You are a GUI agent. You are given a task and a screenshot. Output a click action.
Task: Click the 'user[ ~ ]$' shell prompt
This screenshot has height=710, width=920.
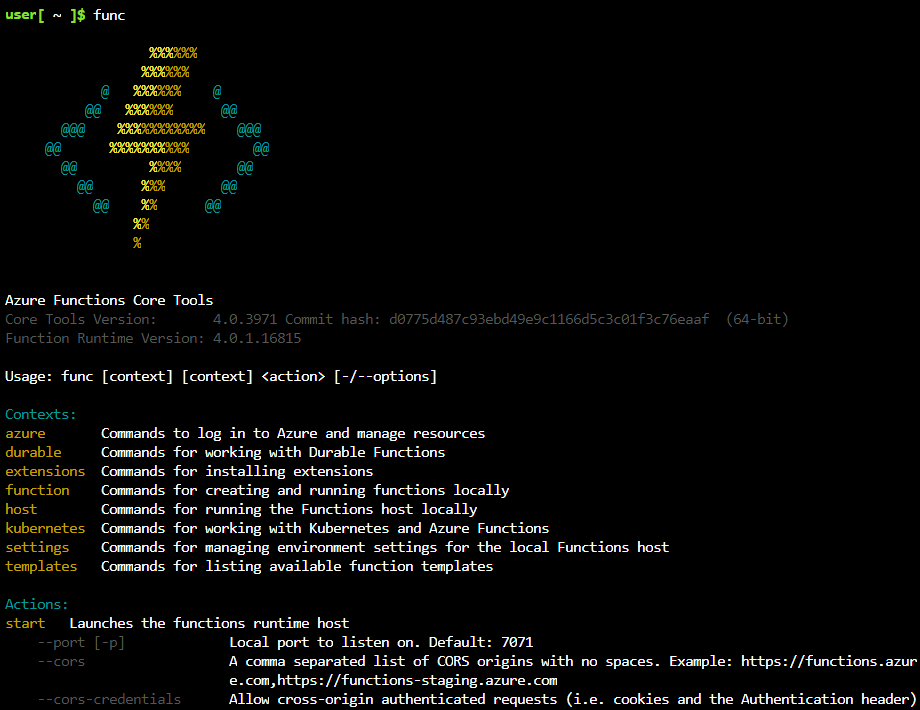click(45, 15)
